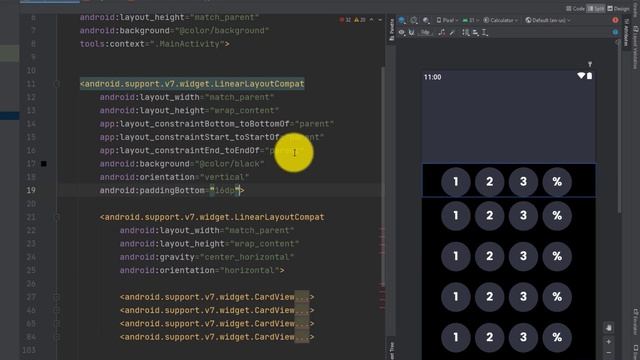640x360 pixels.
Task: Click the pack icon in design toolbar
Action: click(466, 32)
